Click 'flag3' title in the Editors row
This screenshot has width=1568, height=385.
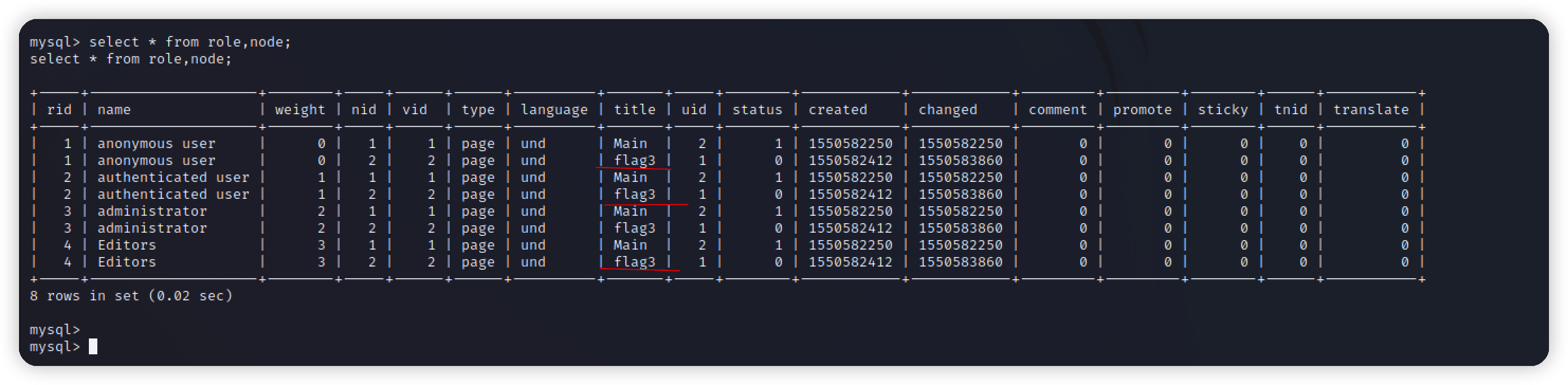(x=634, y=262)
